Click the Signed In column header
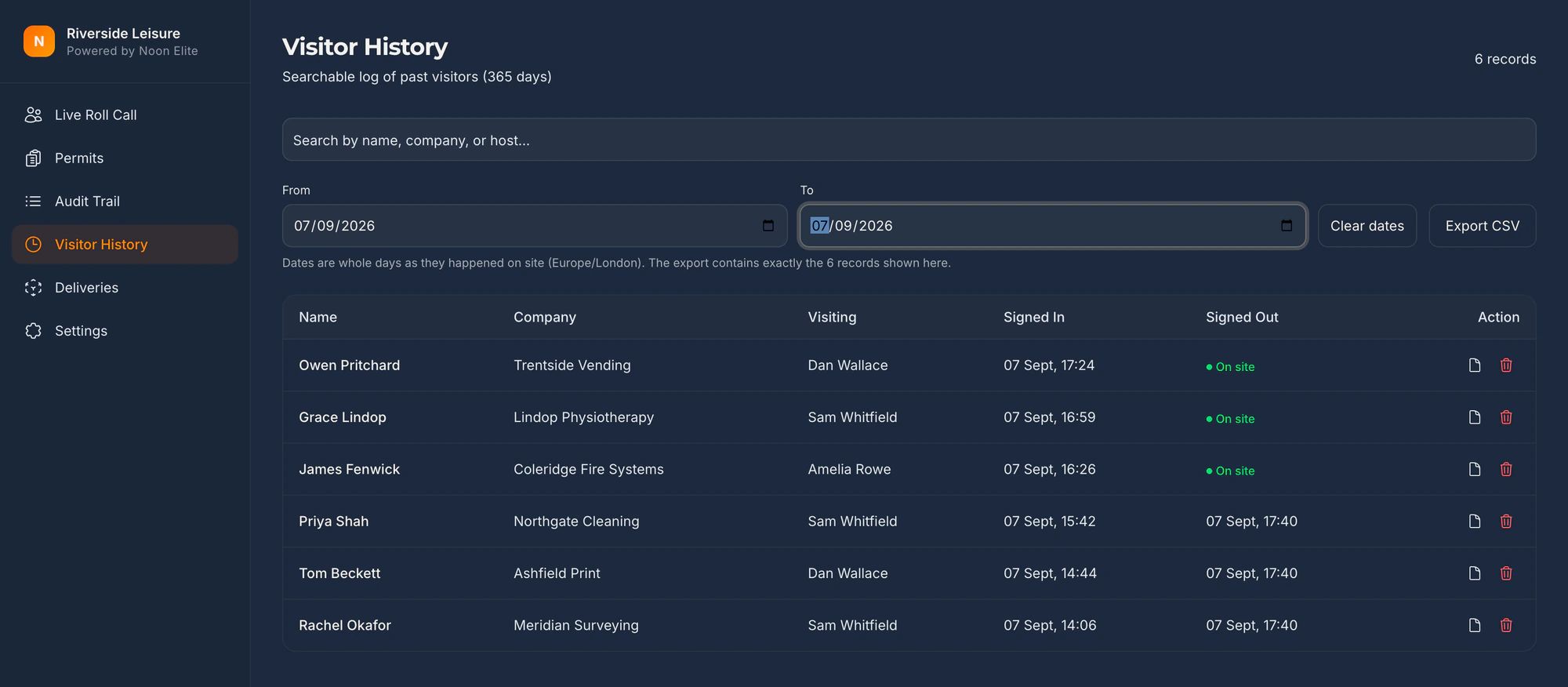Viewport: 1568px width, 687px height. 1034,317
